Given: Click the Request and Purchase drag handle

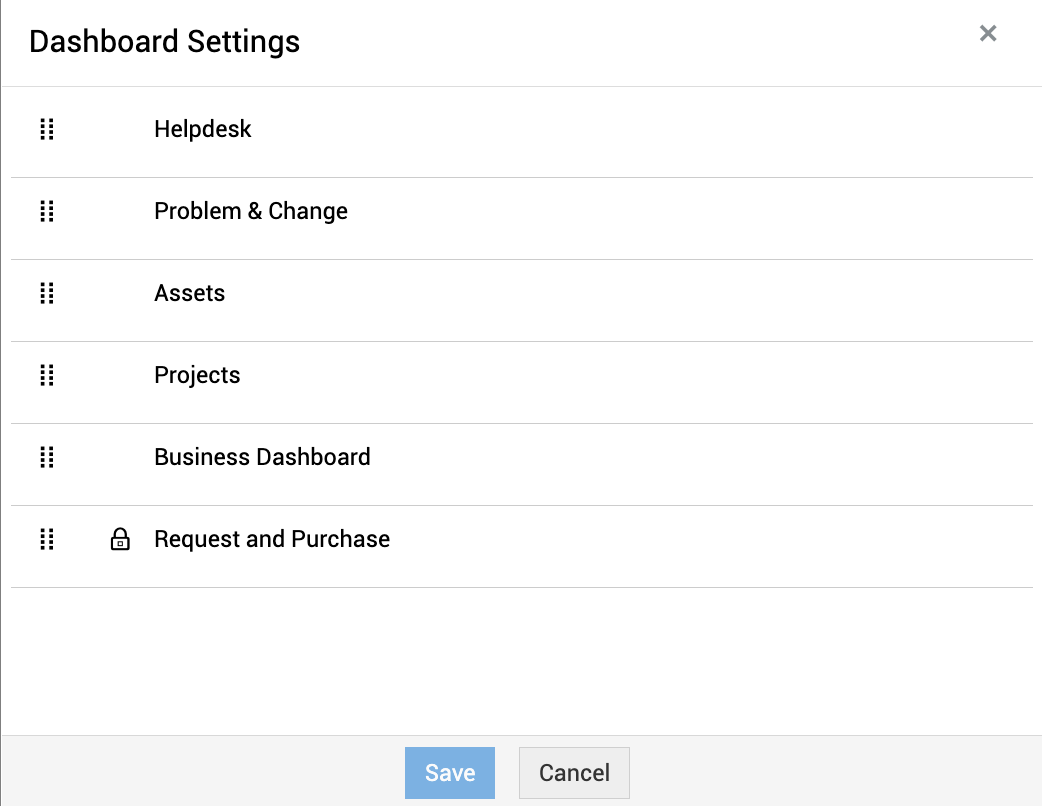Looking at the screenshot, I should 47,539.
